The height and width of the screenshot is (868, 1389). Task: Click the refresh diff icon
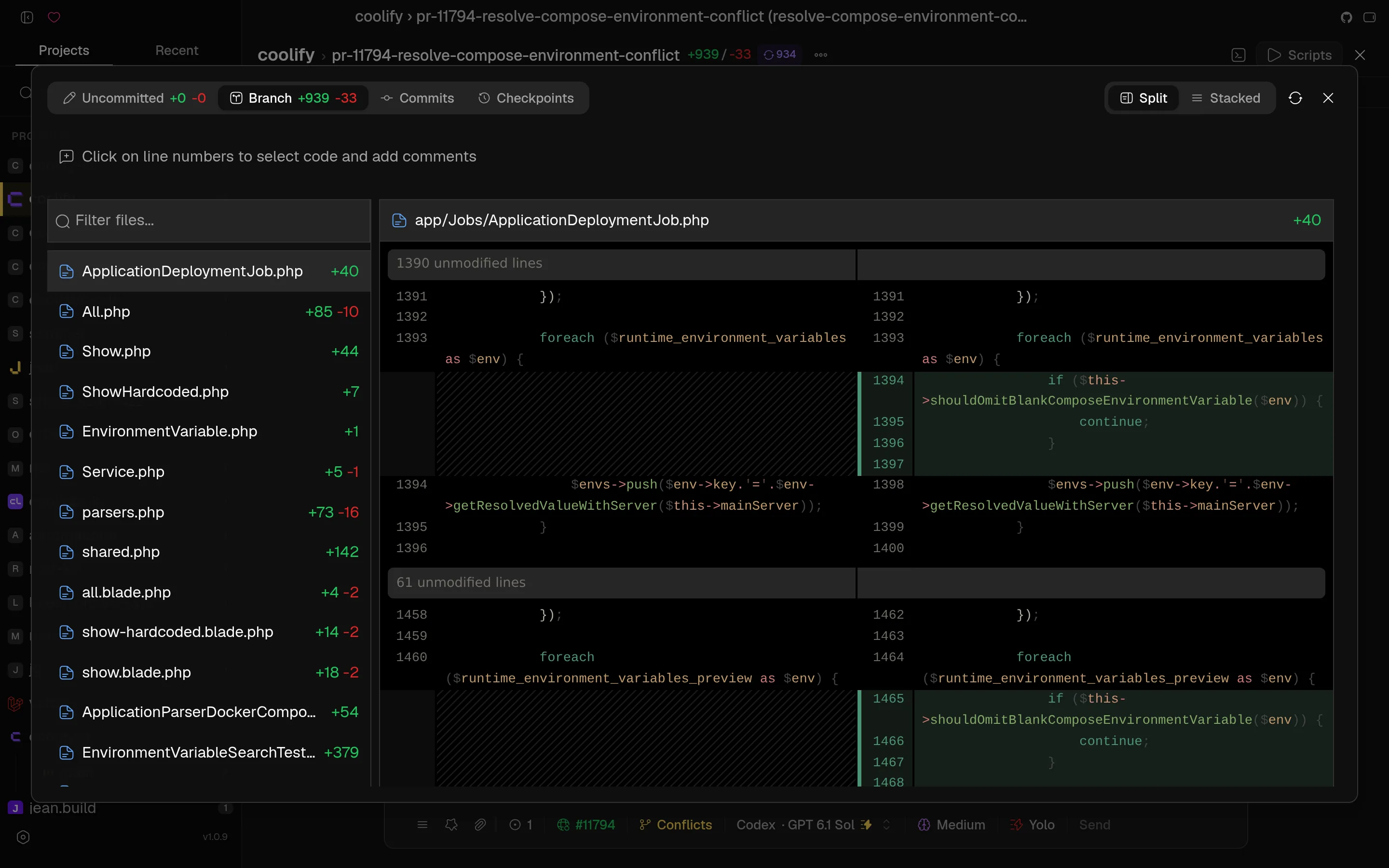point(1295,98)
